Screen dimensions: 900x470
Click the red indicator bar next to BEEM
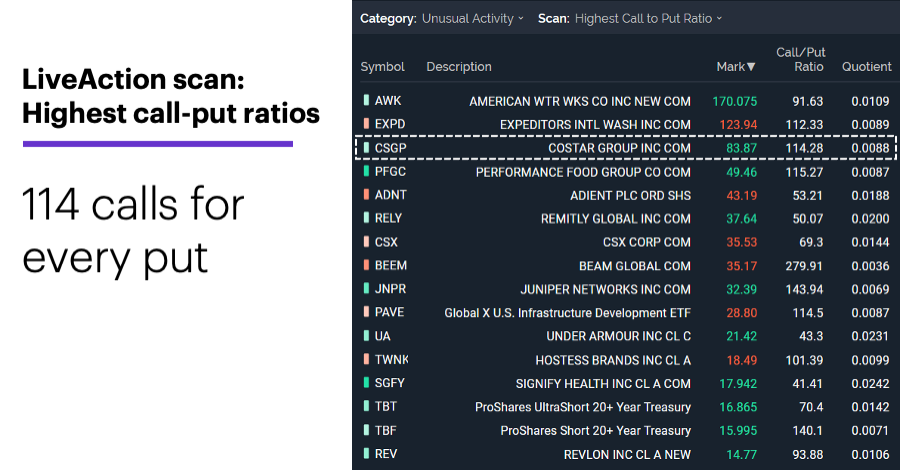coord(366,265)
